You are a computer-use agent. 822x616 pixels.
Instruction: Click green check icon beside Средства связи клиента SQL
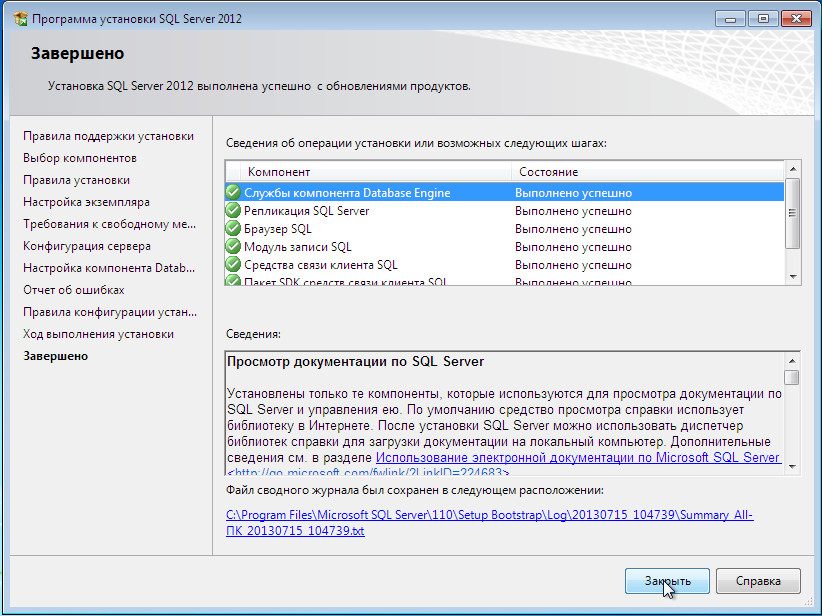(233, 264)
